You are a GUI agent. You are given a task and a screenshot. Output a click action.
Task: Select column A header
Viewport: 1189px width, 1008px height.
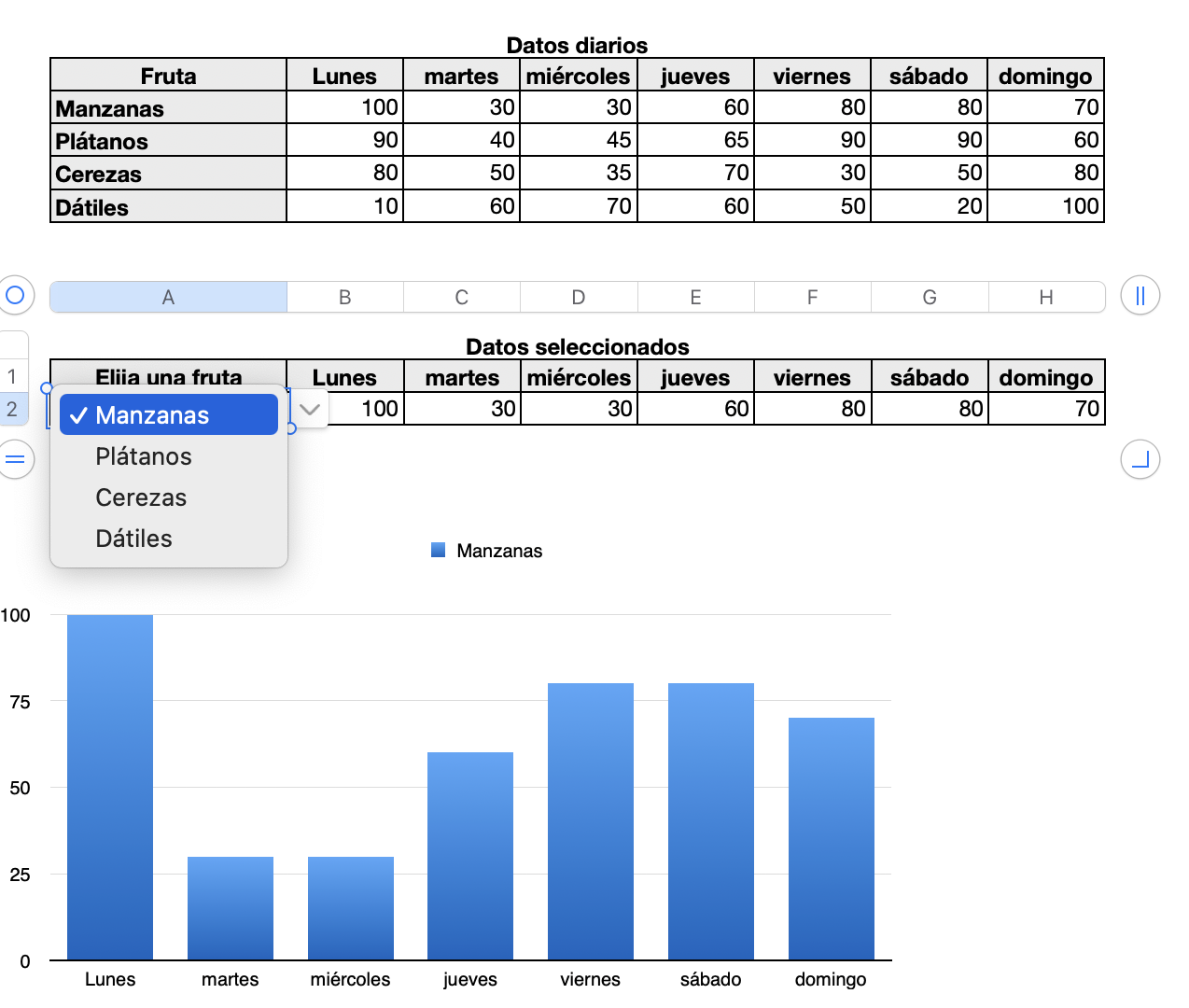coord(168,297)
